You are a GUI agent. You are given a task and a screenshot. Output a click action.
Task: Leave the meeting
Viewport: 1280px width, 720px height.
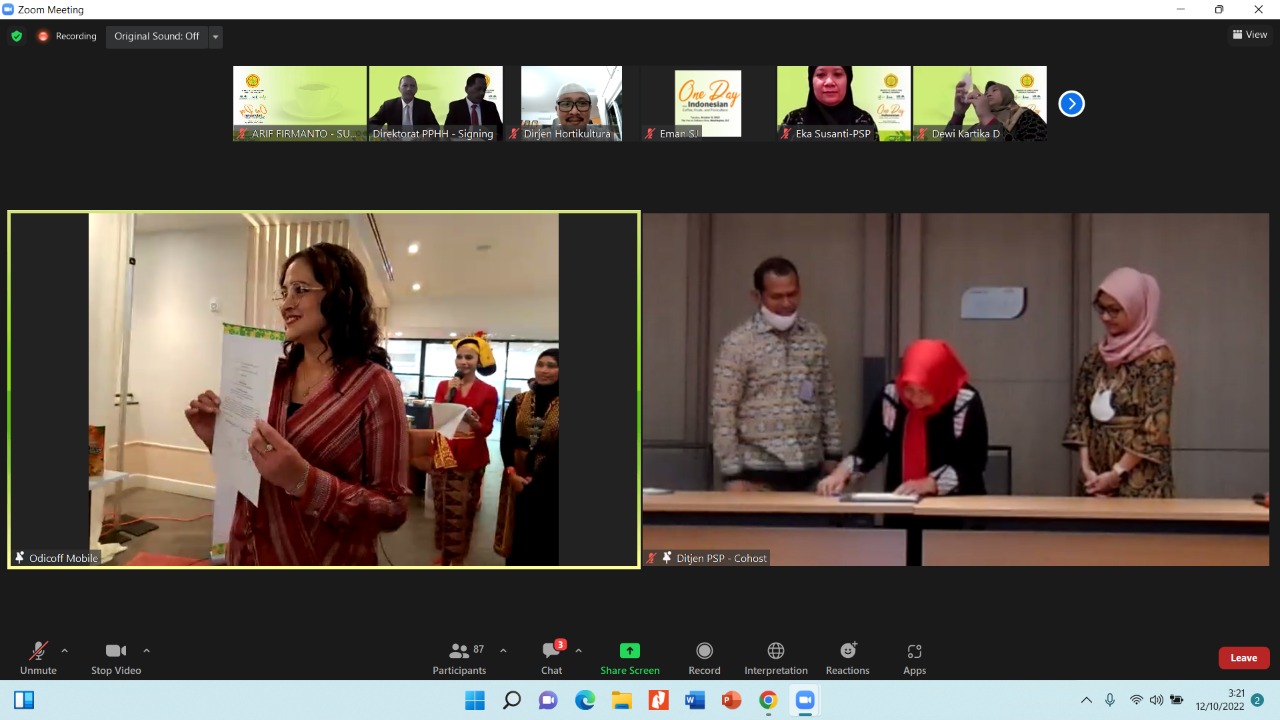(1243, 658)
